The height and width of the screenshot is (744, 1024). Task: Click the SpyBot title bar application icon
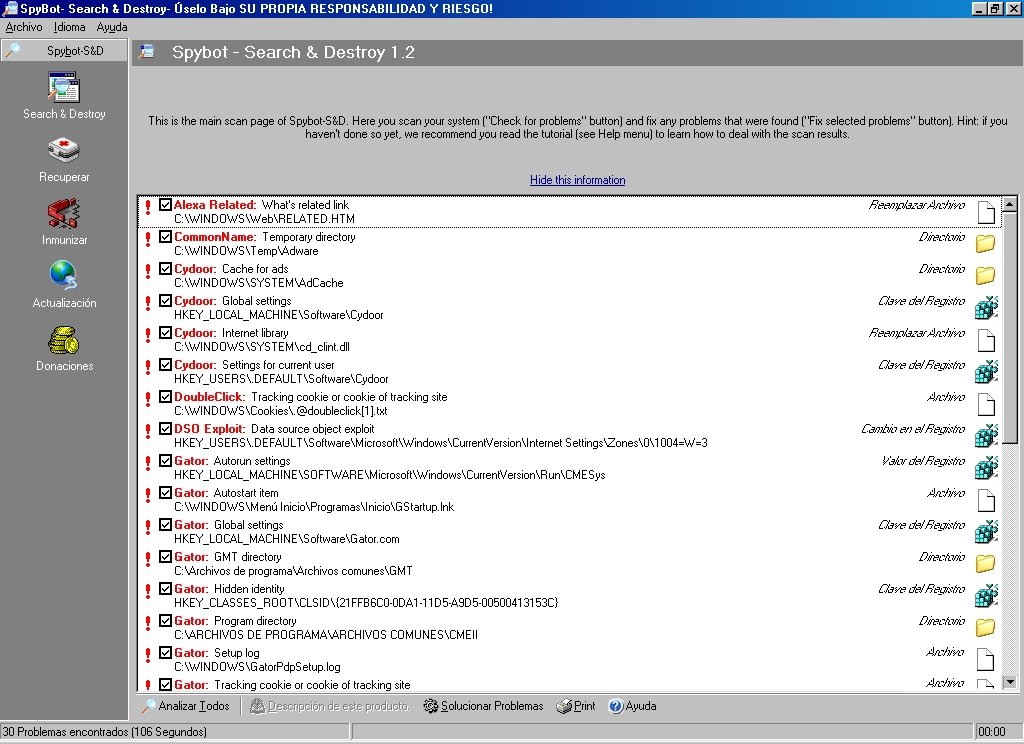[x=10, y=8]
